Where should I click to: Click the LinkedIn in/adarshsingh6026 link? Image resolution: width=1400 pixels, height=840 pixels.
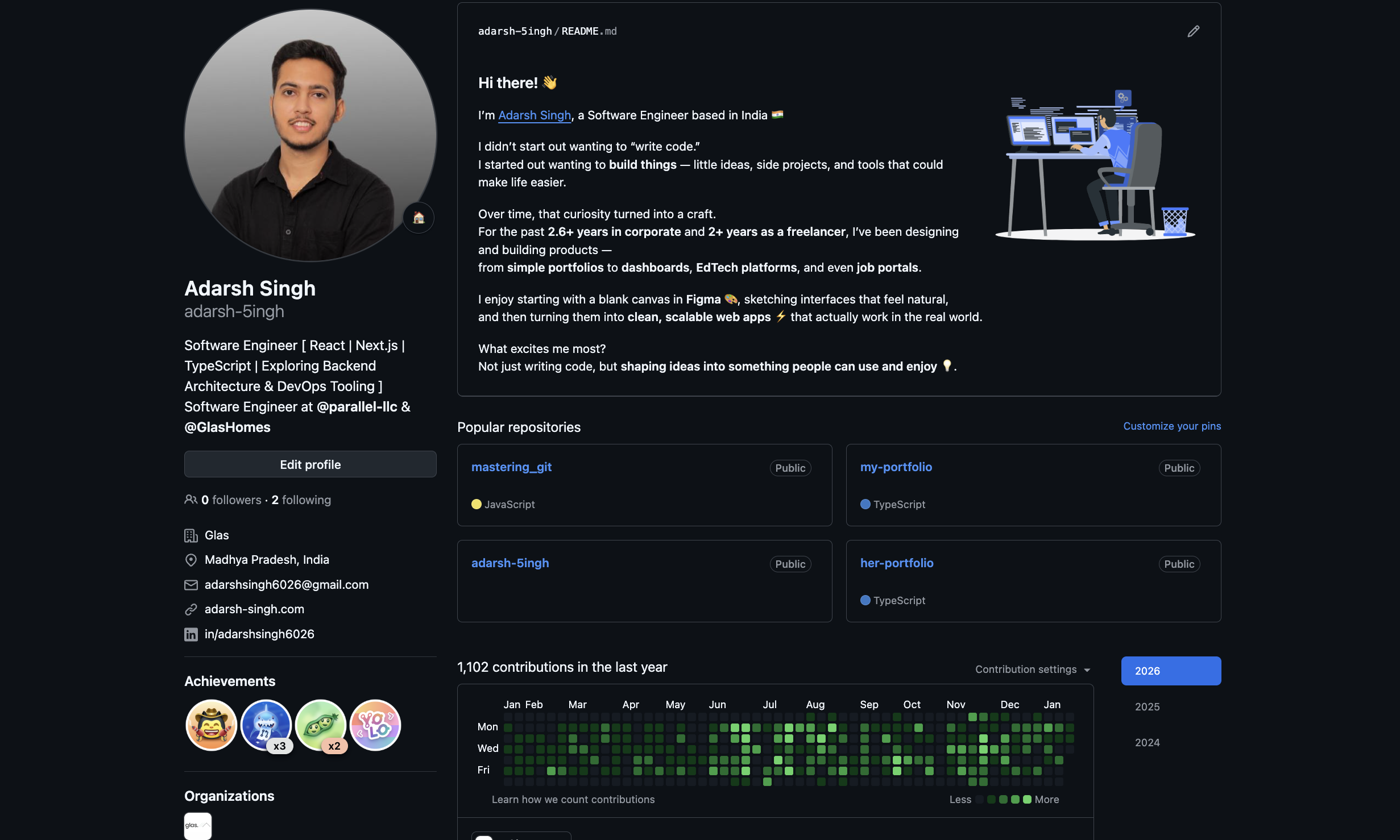(259, 634)
